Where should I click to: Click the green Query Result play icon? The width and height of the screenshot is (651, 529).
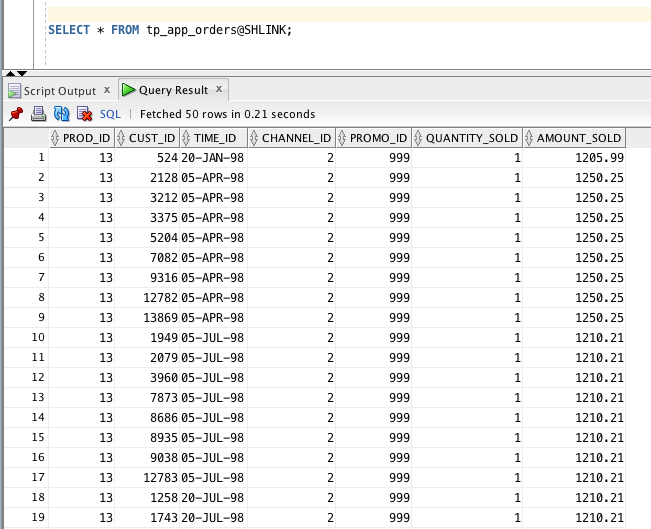(x=129, y=90)
